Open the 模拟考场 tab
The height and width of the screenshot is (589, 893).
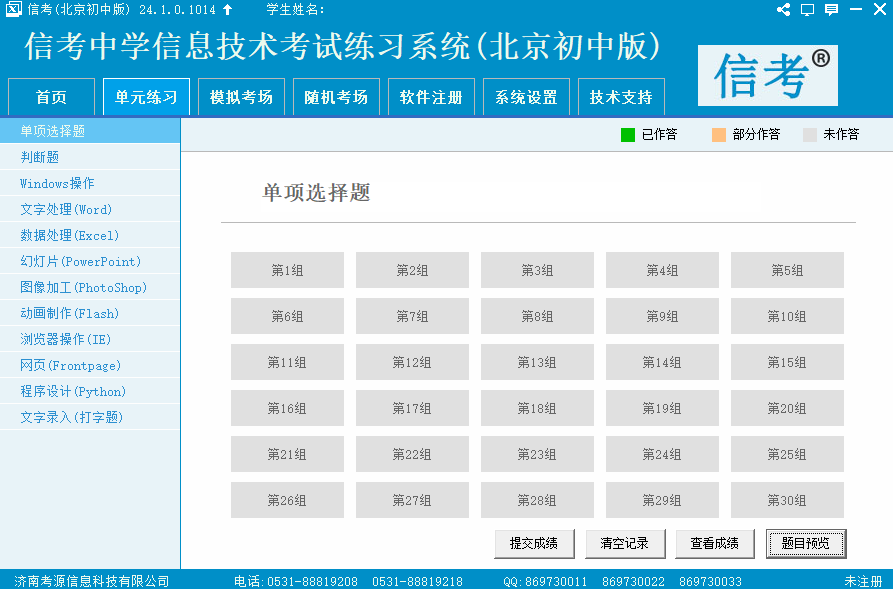(x=241, y=97)
